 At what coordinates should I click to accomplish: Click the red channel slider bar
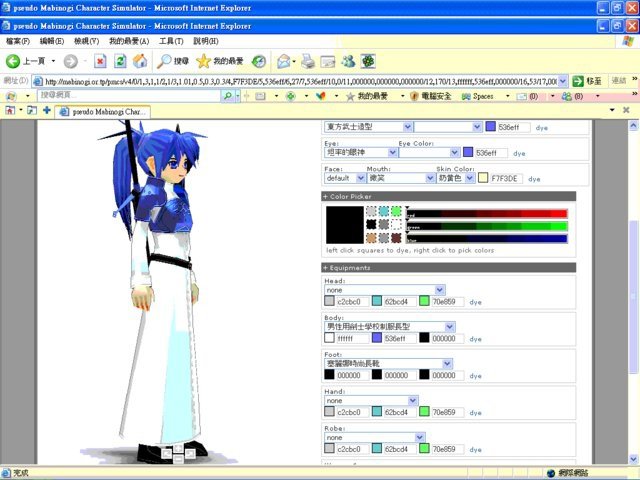[x=487, y=213]
